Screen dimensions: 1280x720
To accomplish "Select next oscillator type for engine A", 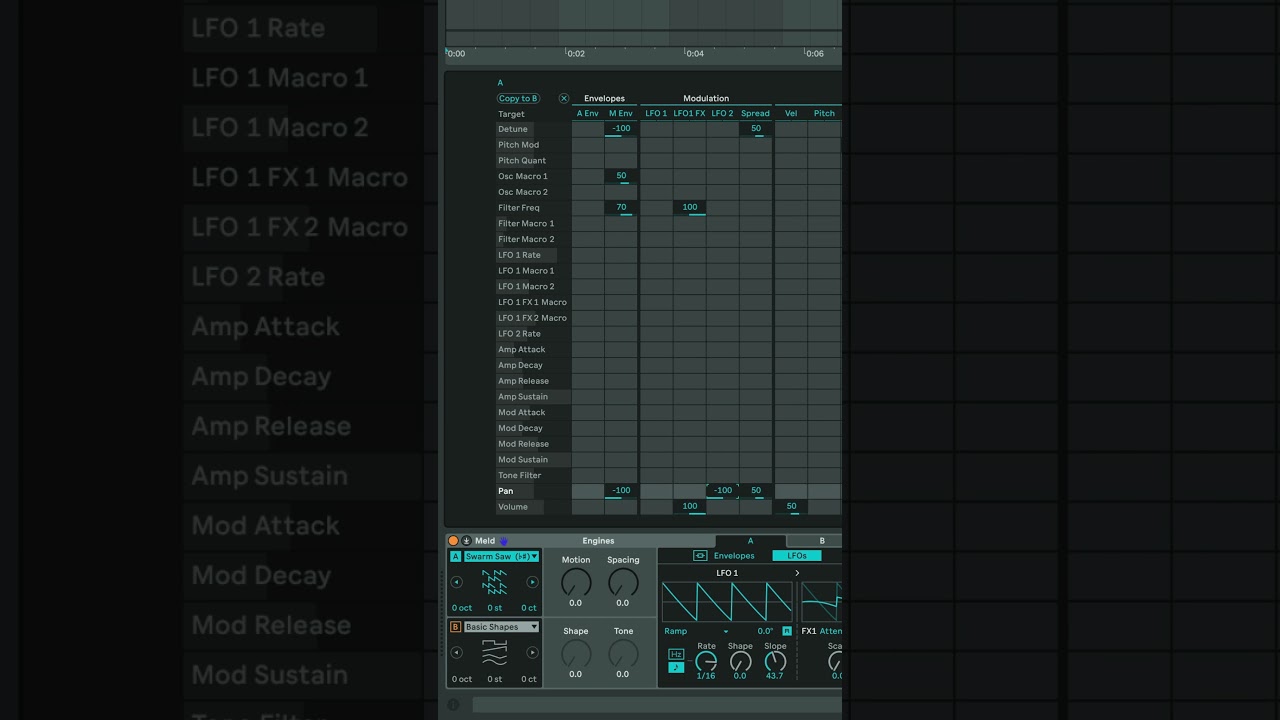I will pyautogui.click(x=532, y=582).
